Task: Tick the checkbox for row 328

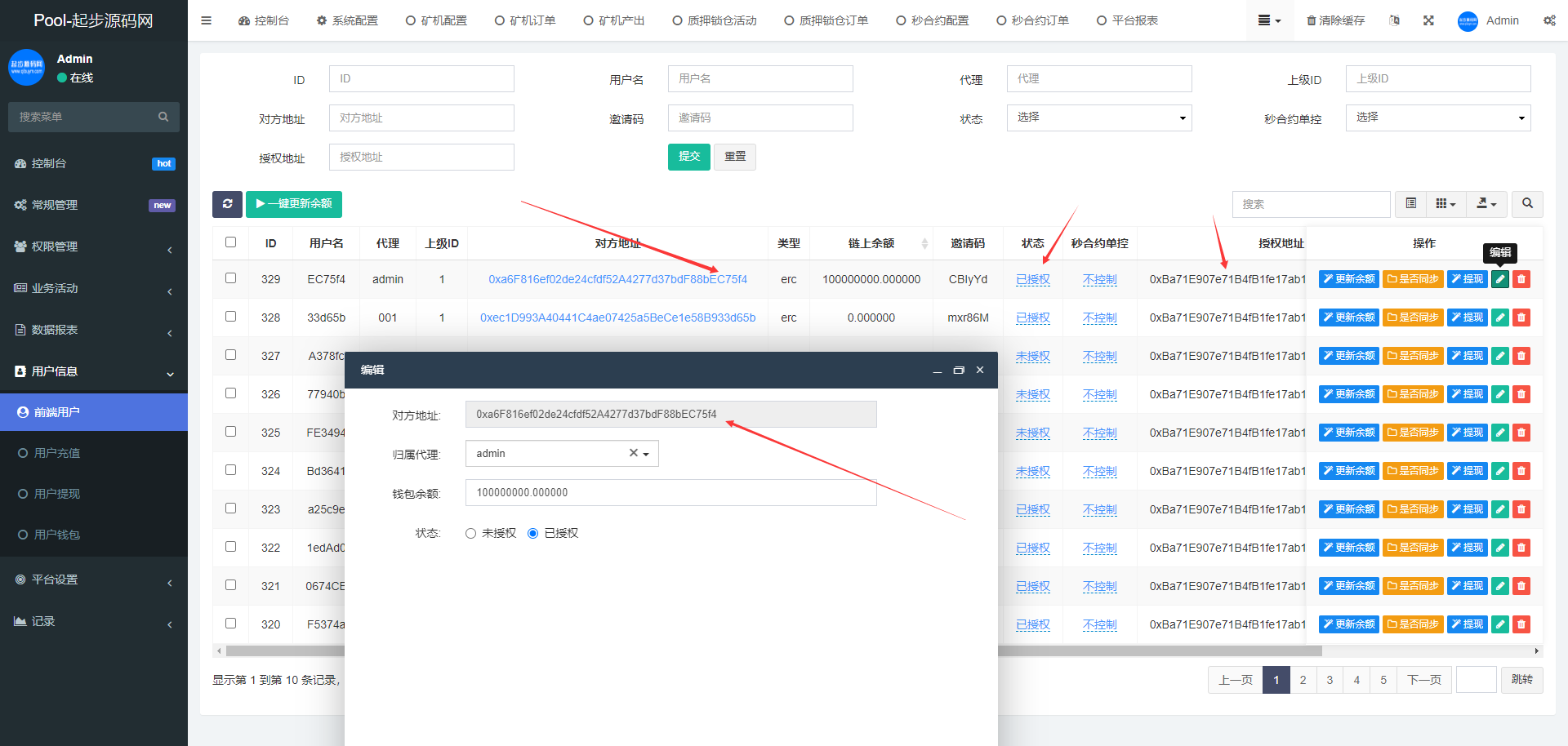Action: click(x=231, y=317)
